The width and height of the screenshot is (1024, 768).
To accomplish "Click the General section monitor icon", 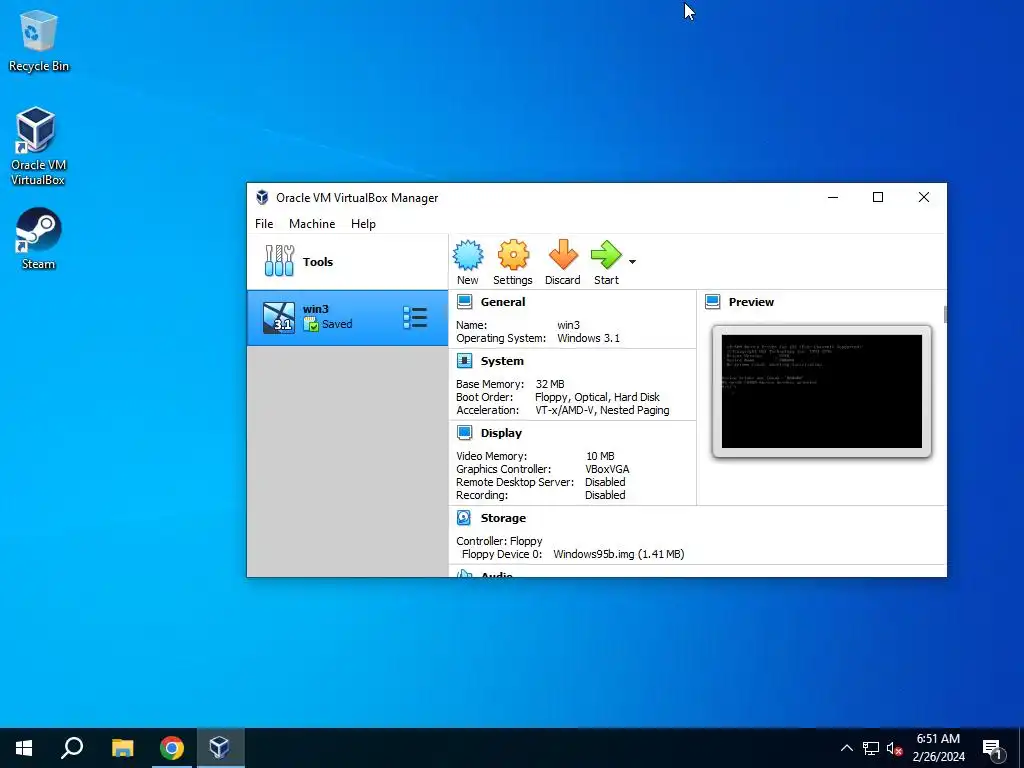I will (464, 302).
